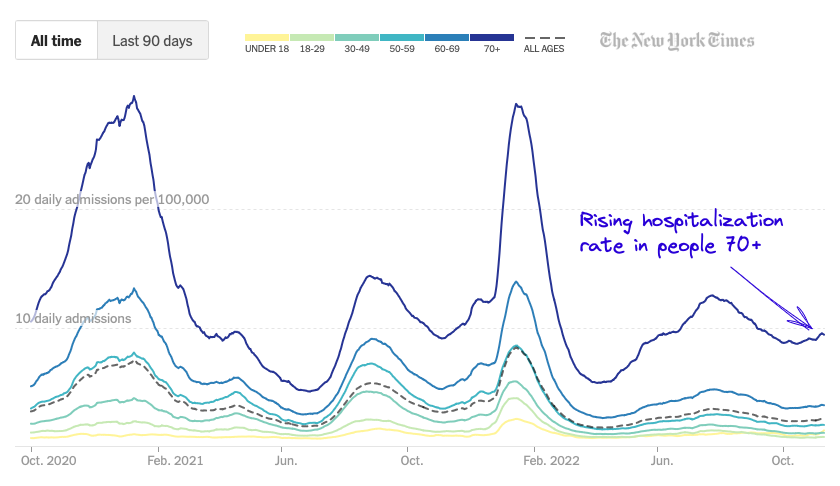Click the 60-69 blue legend swatch

[x=447, y=38]
